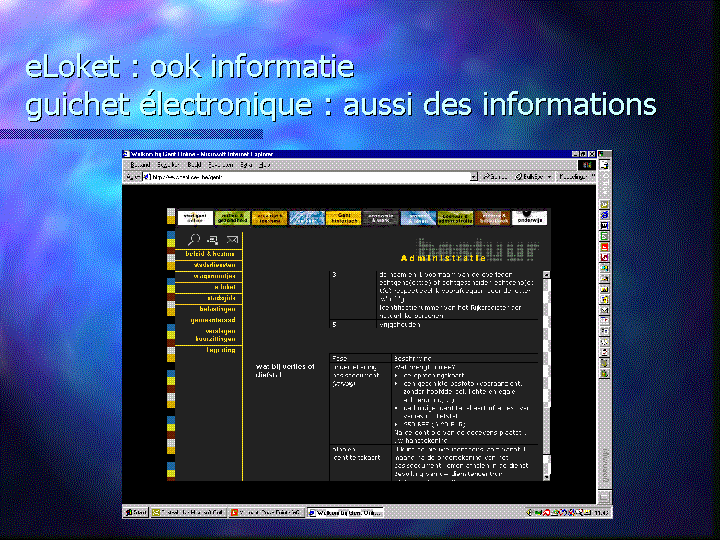Click the Start button on the taskbar
This screenshot has height=540, width=720.
(136, 512)
